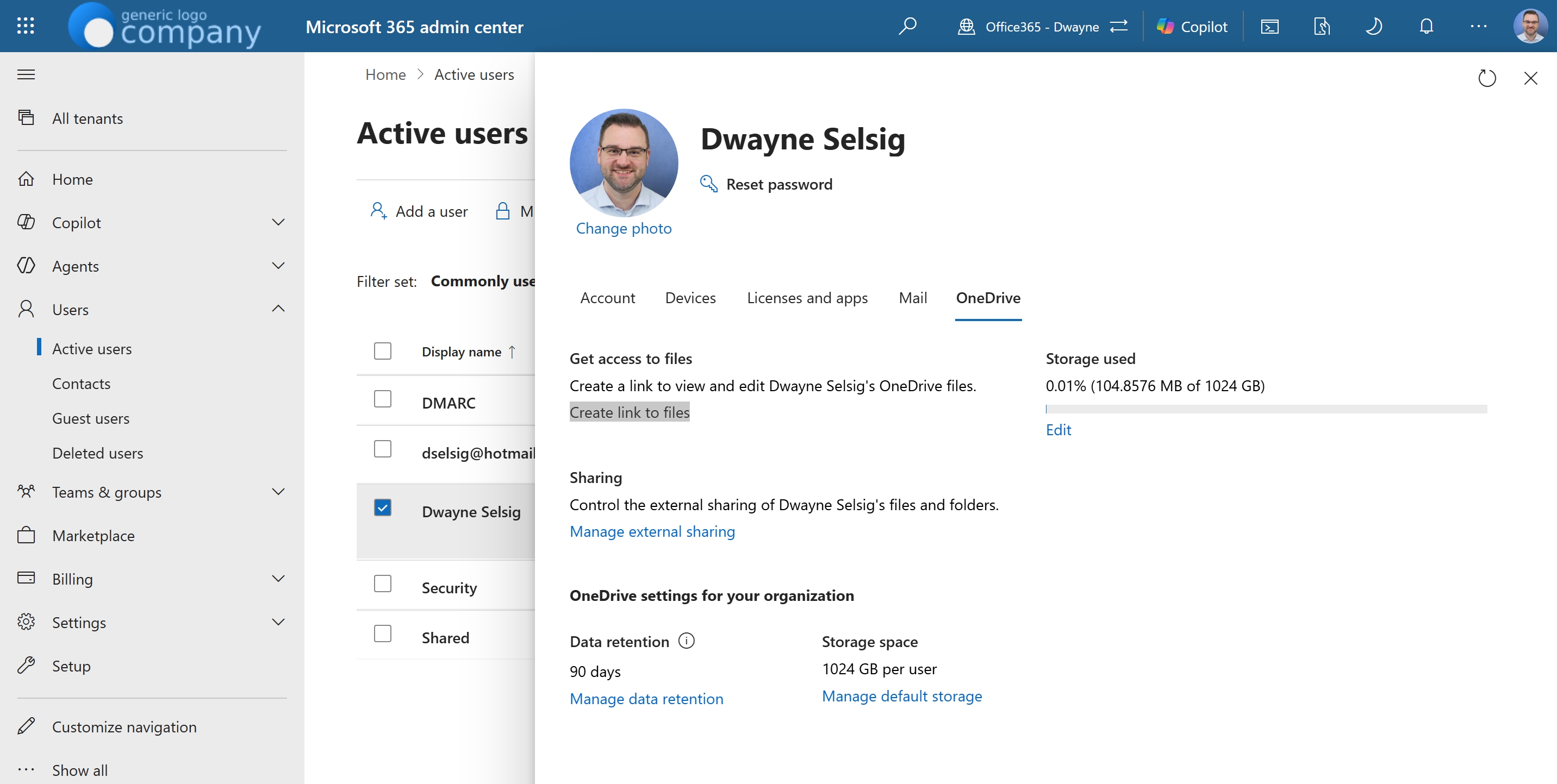The height and width of the screenshot is (784, 1557).
Task: Switch to the Devices tab
Action: pyautogui.click(x=690, y=298)
